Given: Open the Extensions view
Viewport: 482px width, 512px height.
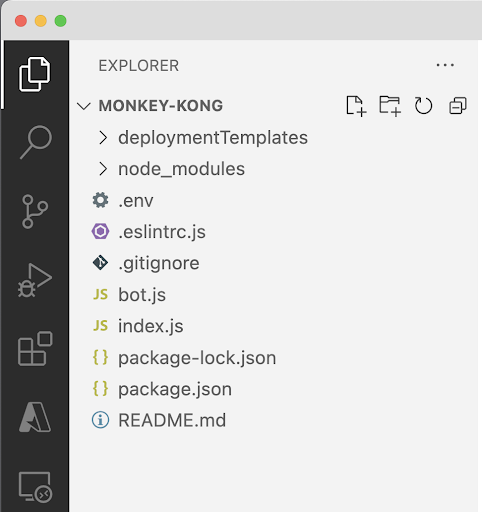Looking at the screenshot, I should click(x=35, y=349).
